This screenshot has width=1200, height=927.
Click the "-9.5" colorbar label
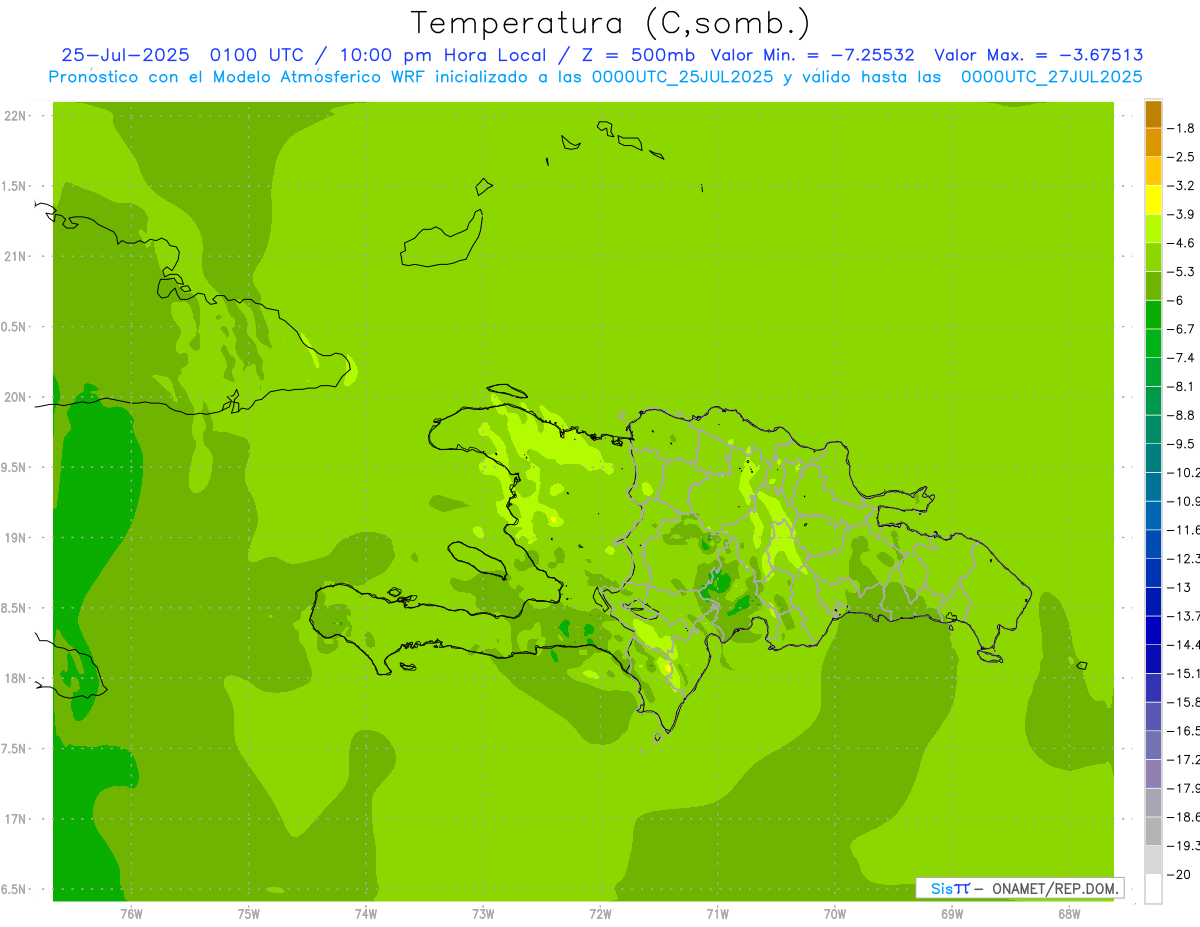click(x=1181, y=444)
